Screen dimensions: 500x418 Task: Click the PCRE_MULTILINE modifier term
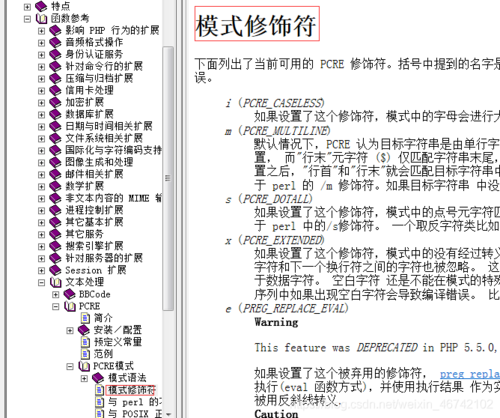coord(286,131)
